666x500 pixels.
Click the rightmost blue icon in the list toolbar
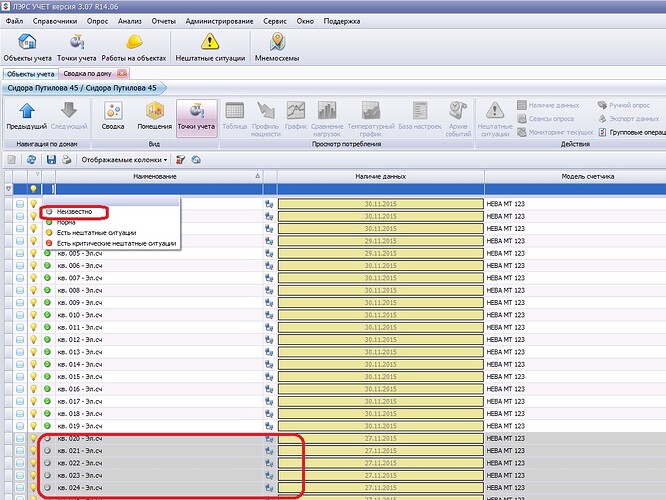[x=196, y=160]
